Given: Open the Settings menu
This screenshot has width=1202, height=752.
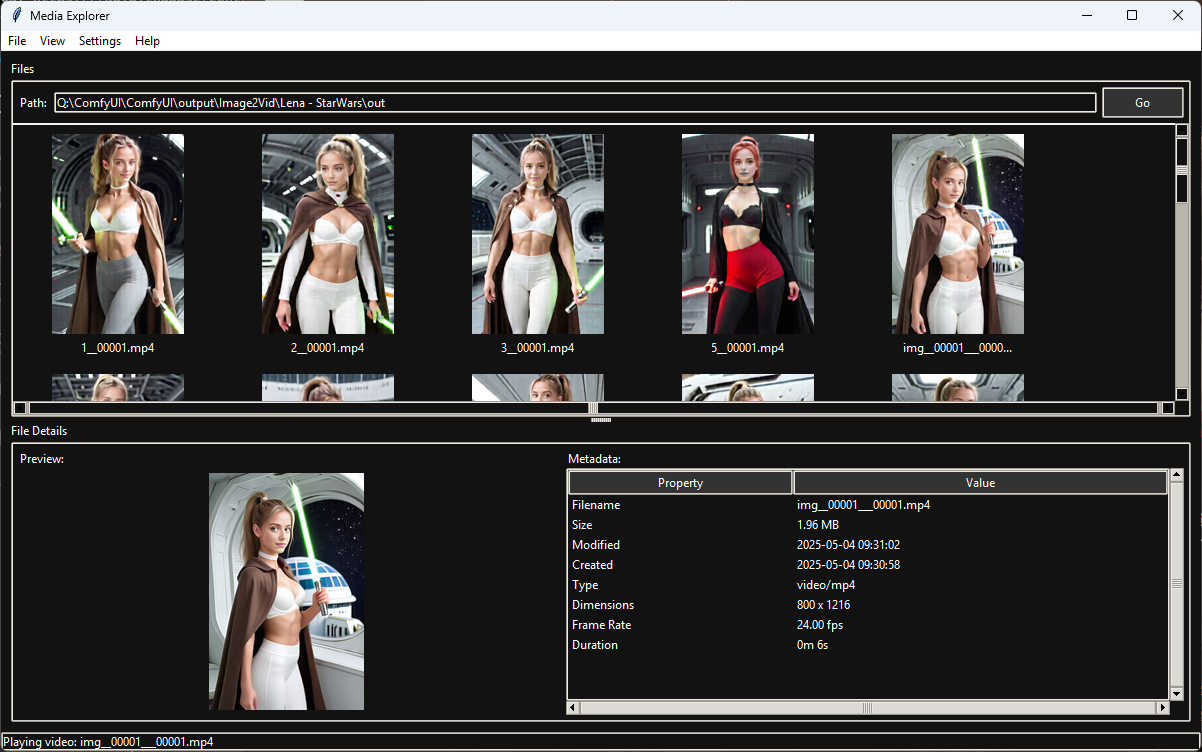Looking at the screenshot, I should 100,41.
